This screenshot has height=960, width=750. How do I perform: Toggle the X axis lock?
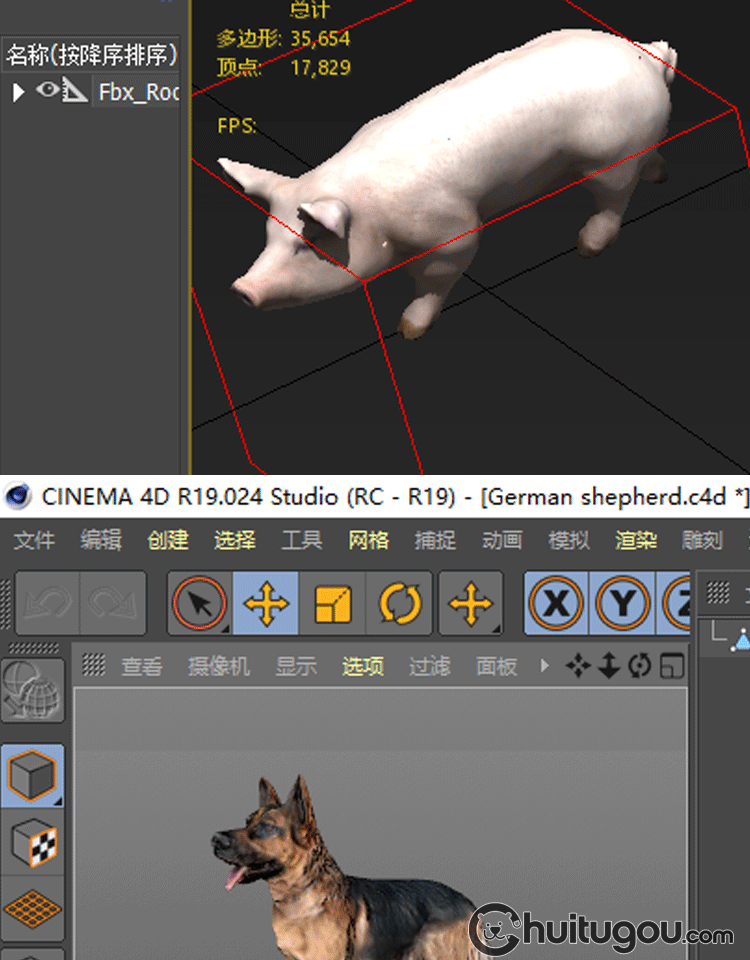[556, 603]
